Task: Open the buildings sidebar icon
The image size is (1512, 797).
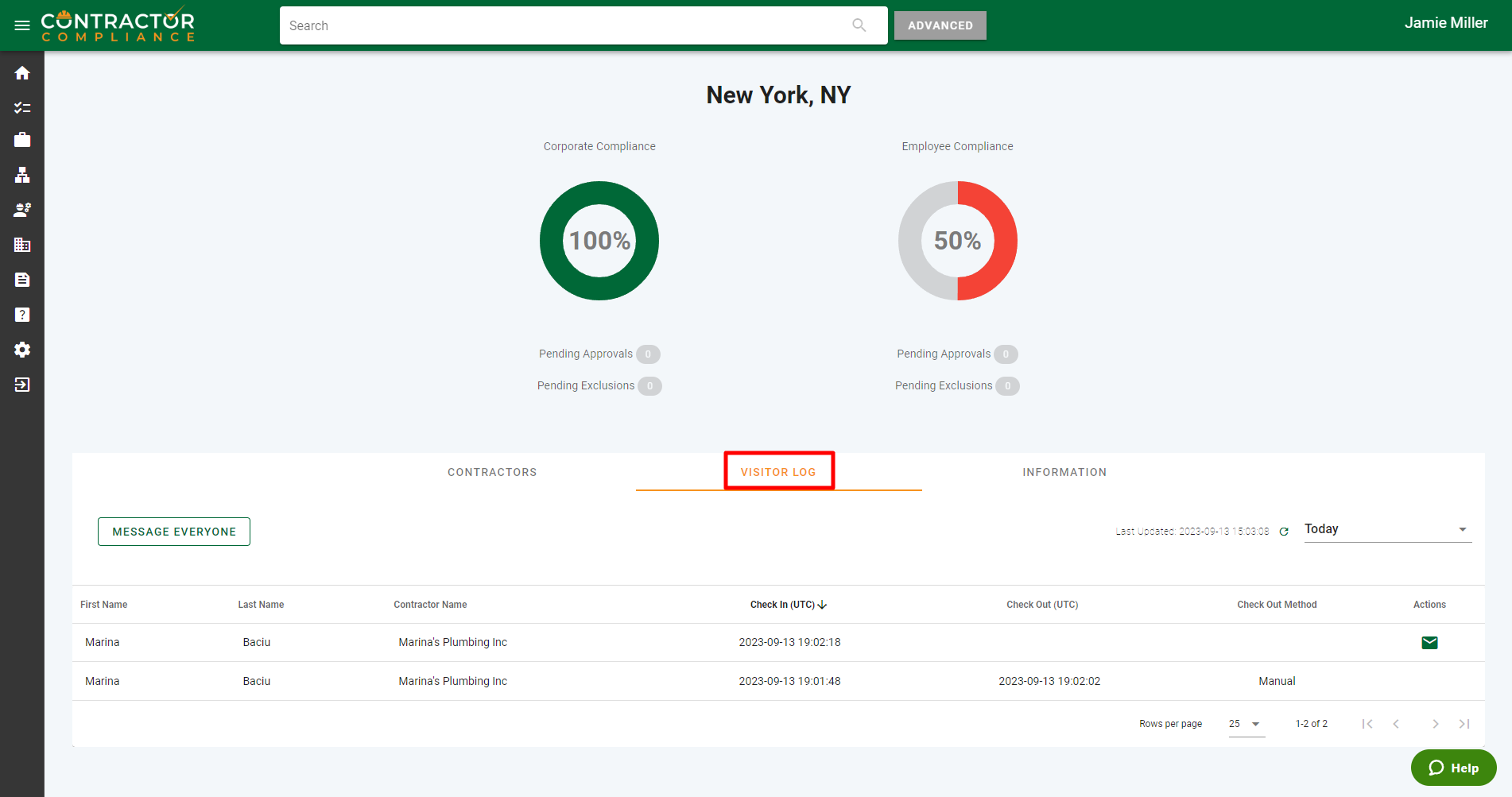Action: (x=22, y=245)
